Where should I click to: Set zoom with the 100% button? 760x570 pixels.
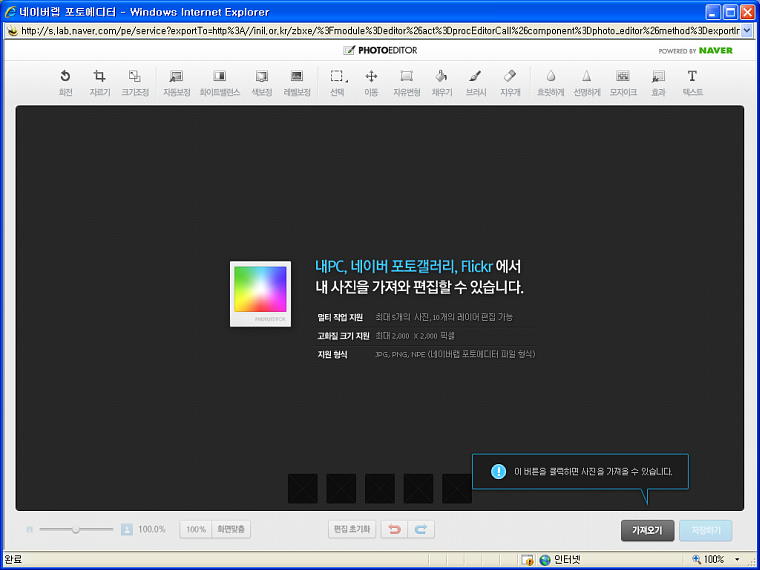196,529
